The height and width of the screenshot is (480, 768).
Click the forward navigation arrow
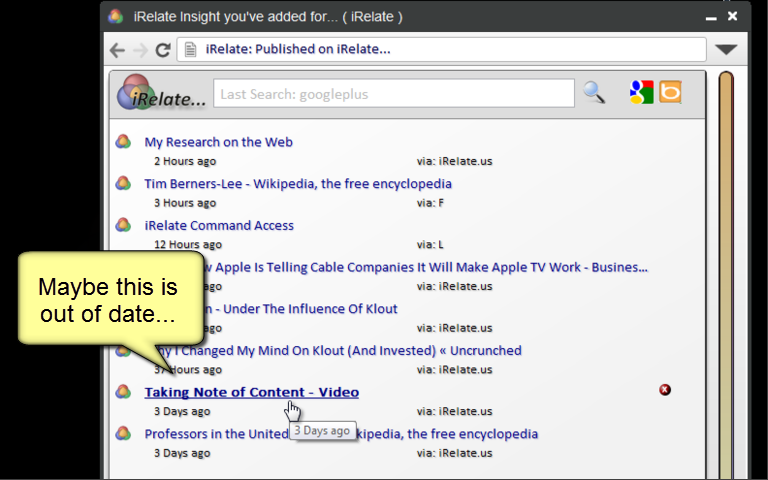[x=141, y=49]
